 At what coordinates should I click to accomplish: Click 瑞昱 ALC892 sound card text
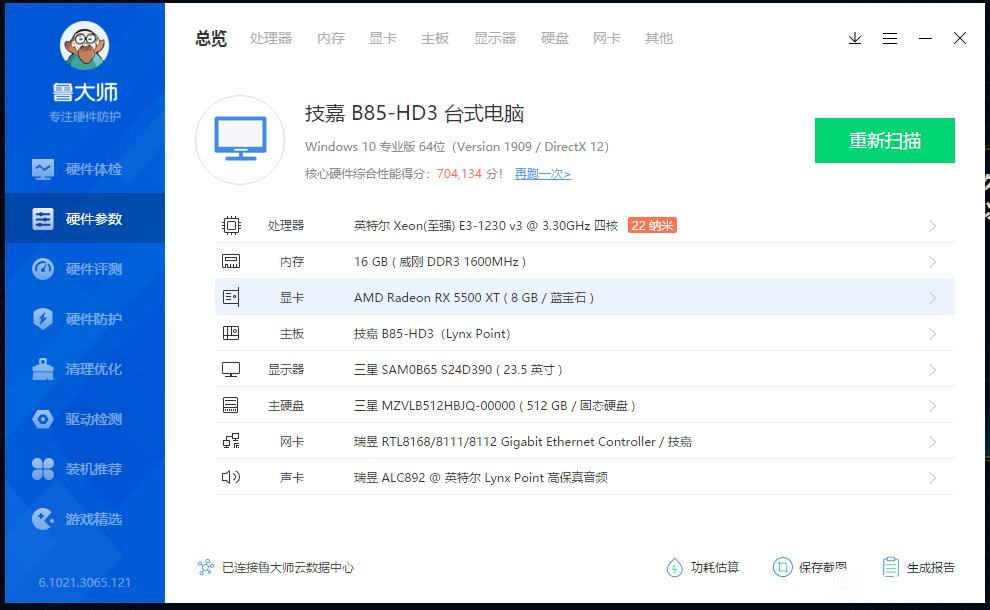point(480,477)
